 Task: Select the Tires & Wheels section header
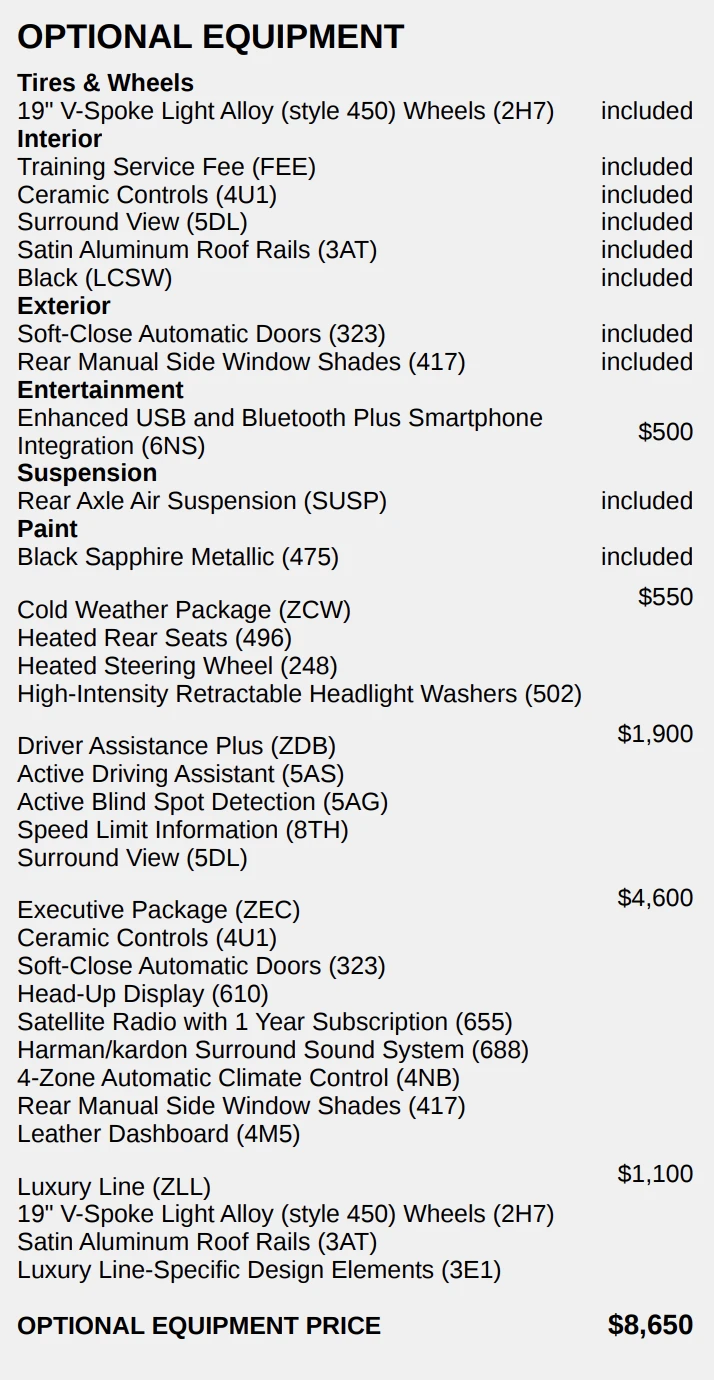[x=105, y=83]
